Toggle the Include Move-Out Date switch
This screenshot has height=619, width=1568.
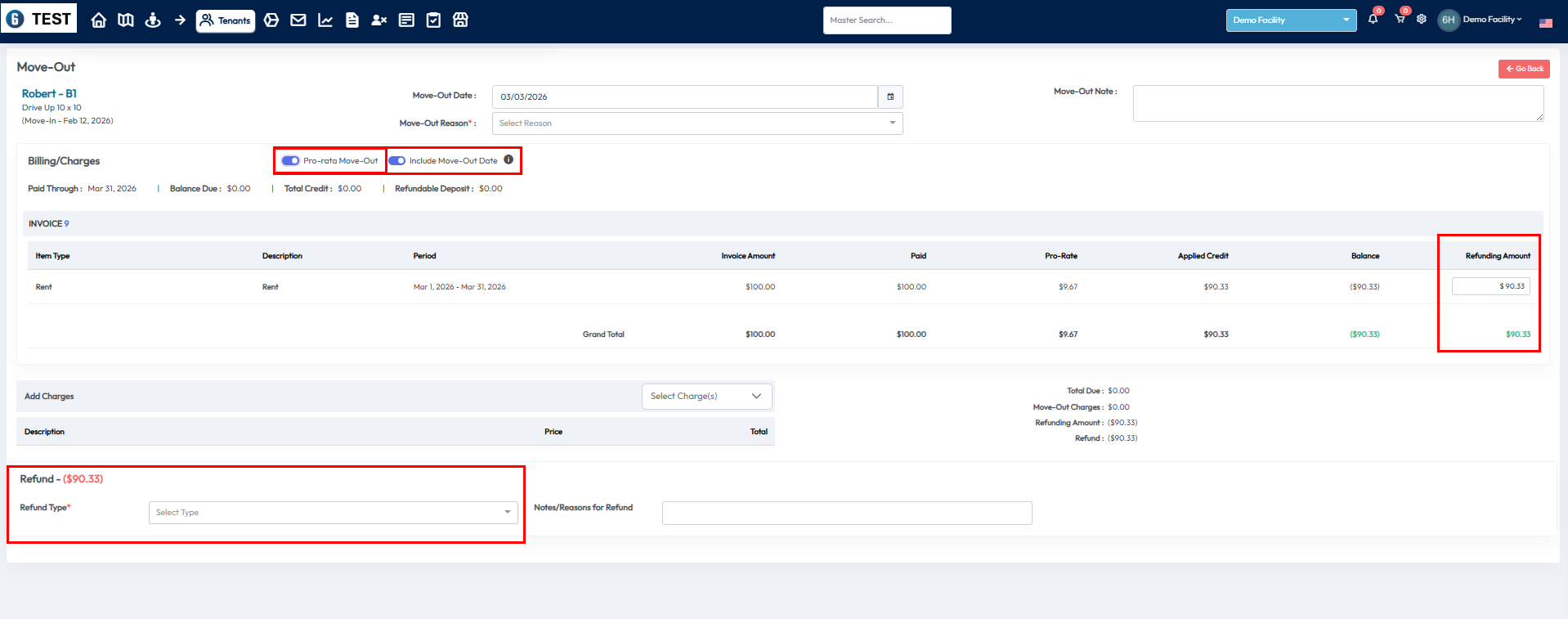397,161
